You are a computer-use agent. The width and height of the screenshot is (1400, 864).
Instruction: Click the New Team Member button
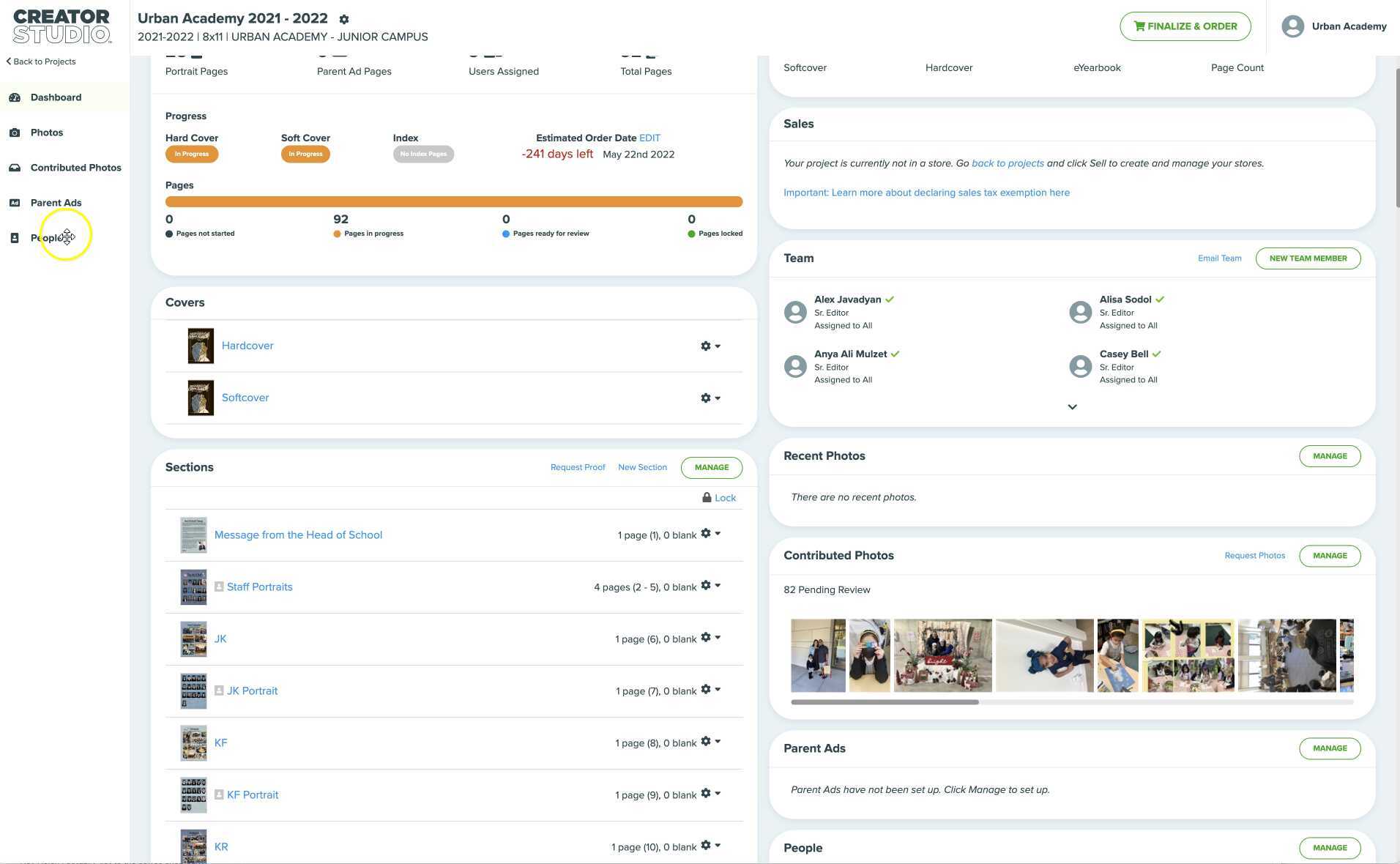pos(1308,258)
